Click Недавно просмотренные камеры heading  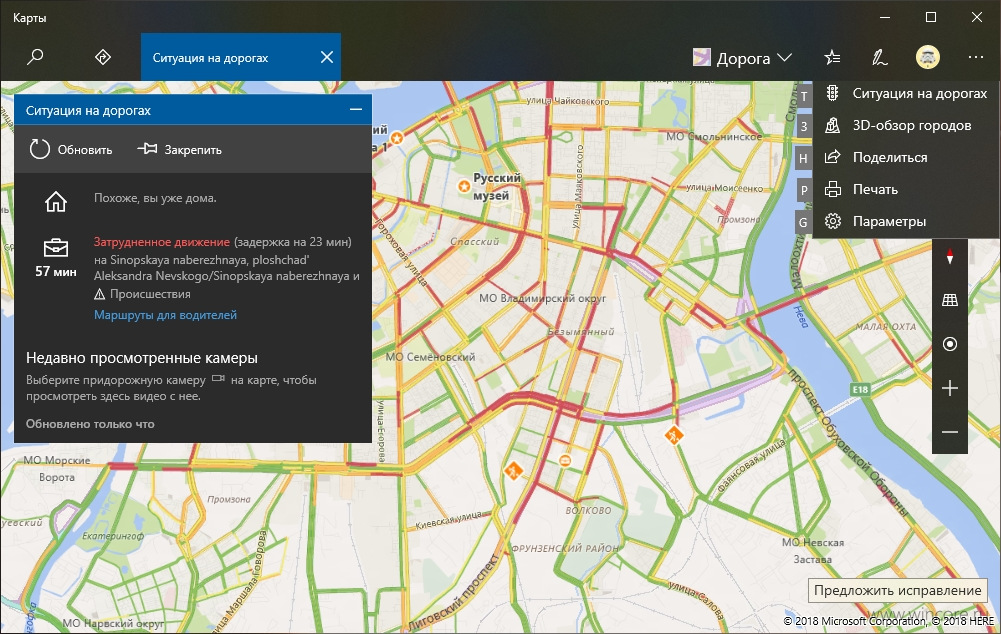pos(142,358)
